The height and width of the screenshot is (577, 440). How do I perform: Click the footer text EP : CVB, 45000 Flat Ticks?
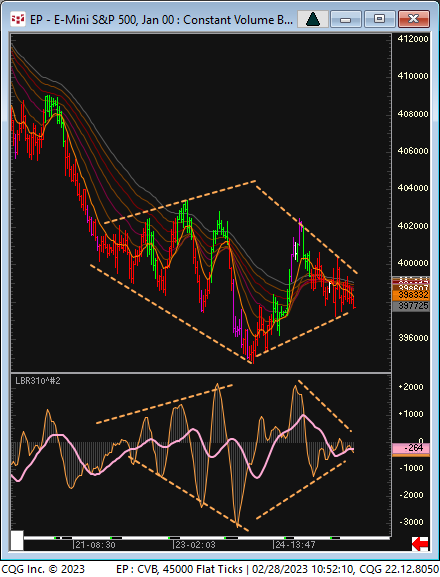[x=180, y=570]
